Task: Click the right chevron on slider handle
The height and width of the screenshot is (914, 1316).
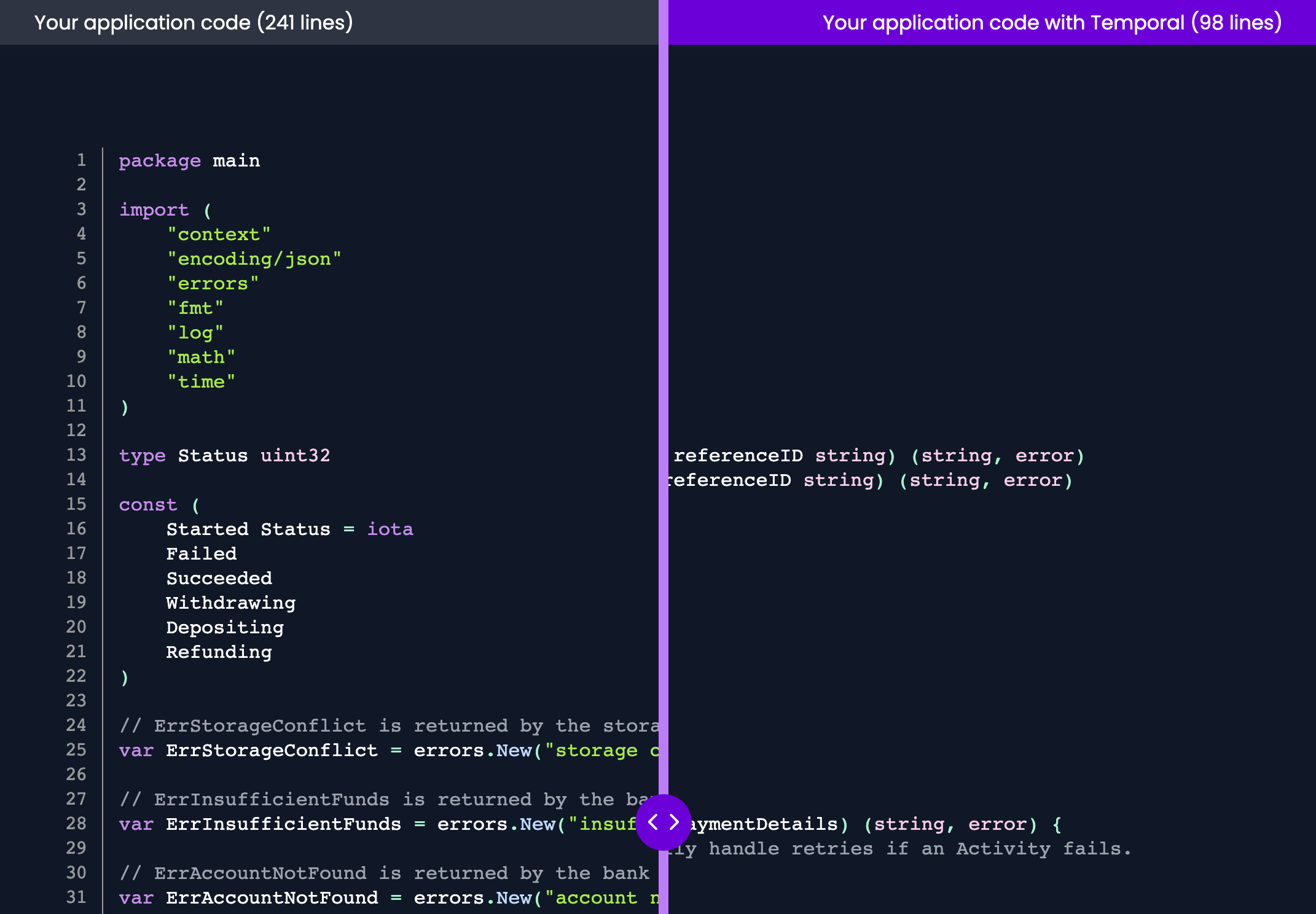Action: click(674, 822)
